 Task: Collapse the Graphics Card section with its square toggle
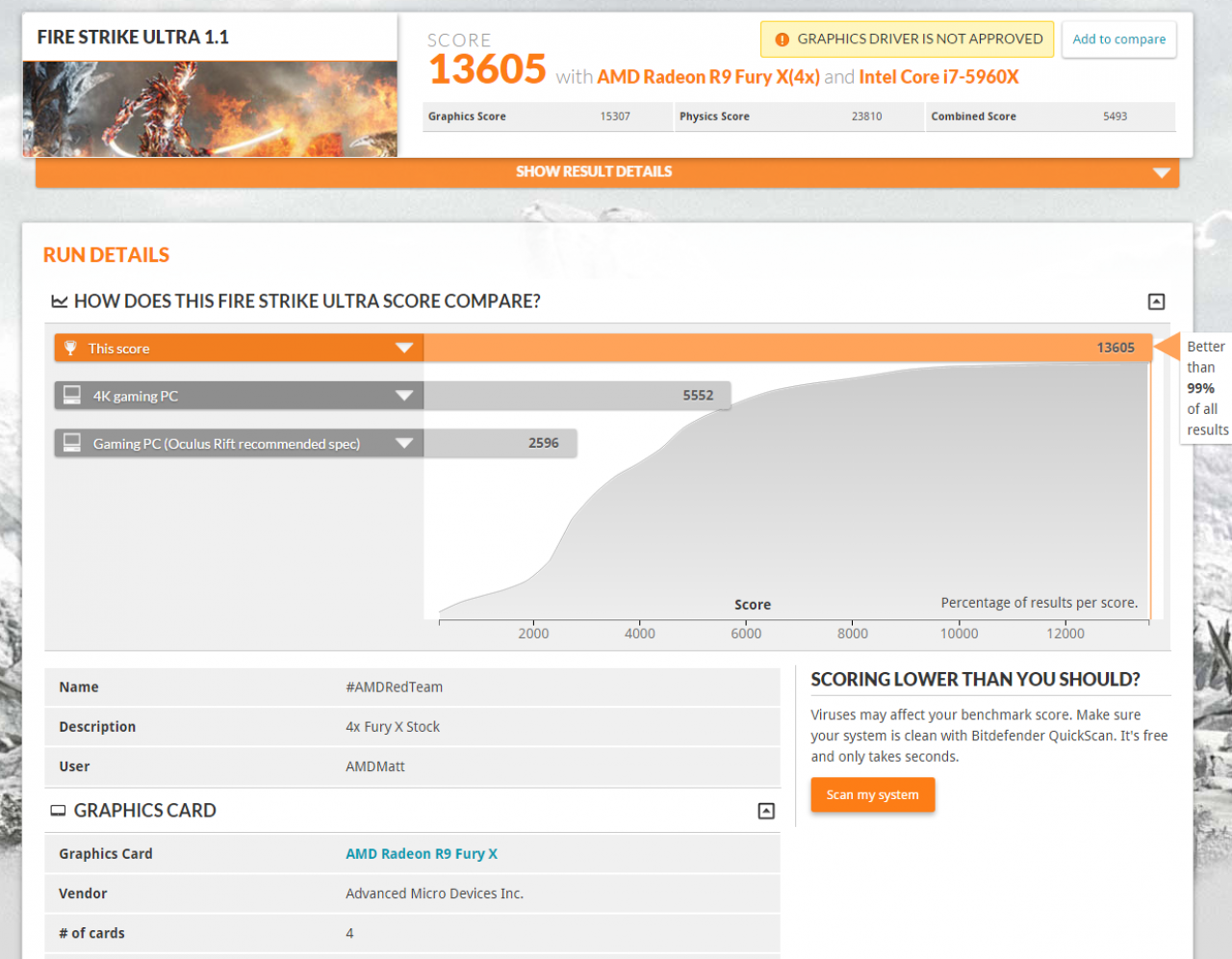tap(766, 811)
